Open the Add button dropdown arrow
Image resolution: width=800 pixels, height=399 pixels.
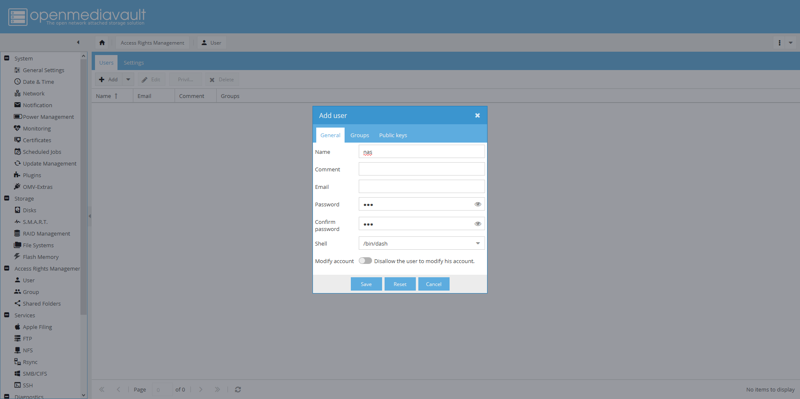(128, 80)
